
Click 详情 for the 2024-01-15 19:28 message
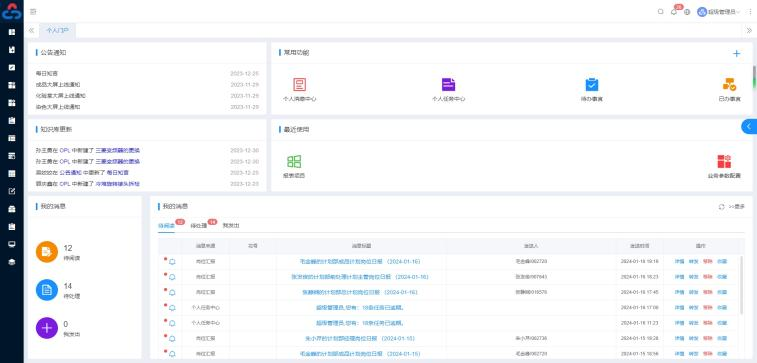pos(679,338)
